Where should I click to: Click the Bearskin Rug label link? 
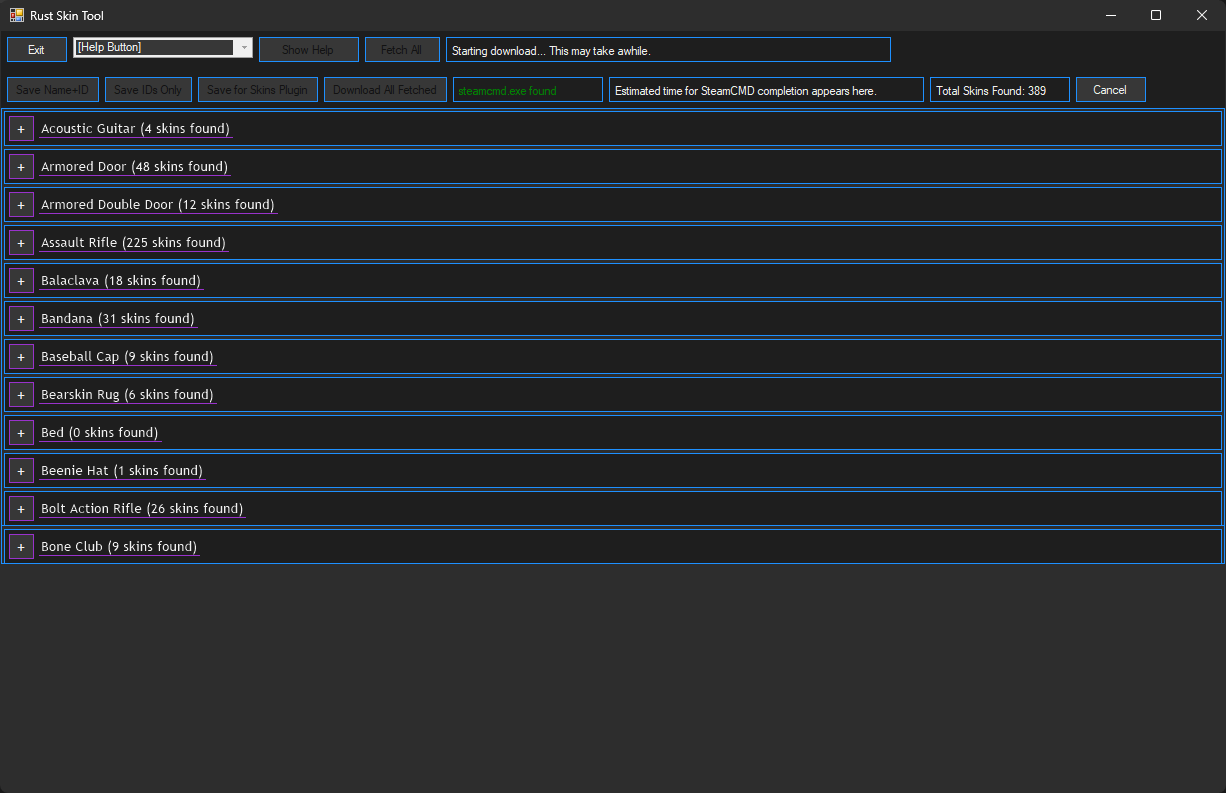127,395
